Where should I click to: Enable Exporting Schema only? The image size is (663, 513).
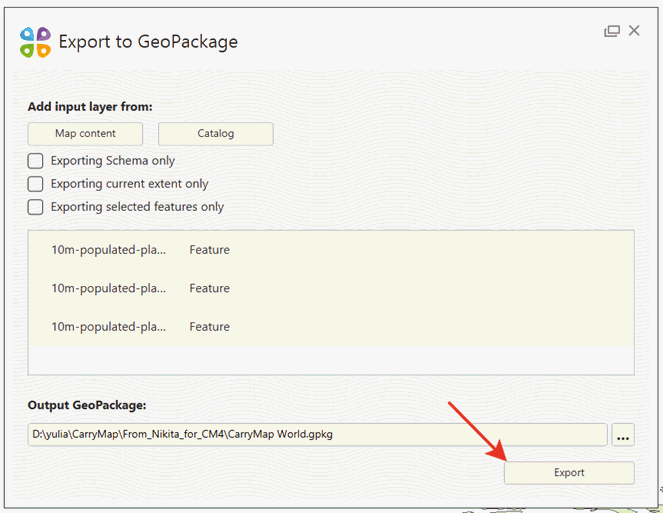36,161
